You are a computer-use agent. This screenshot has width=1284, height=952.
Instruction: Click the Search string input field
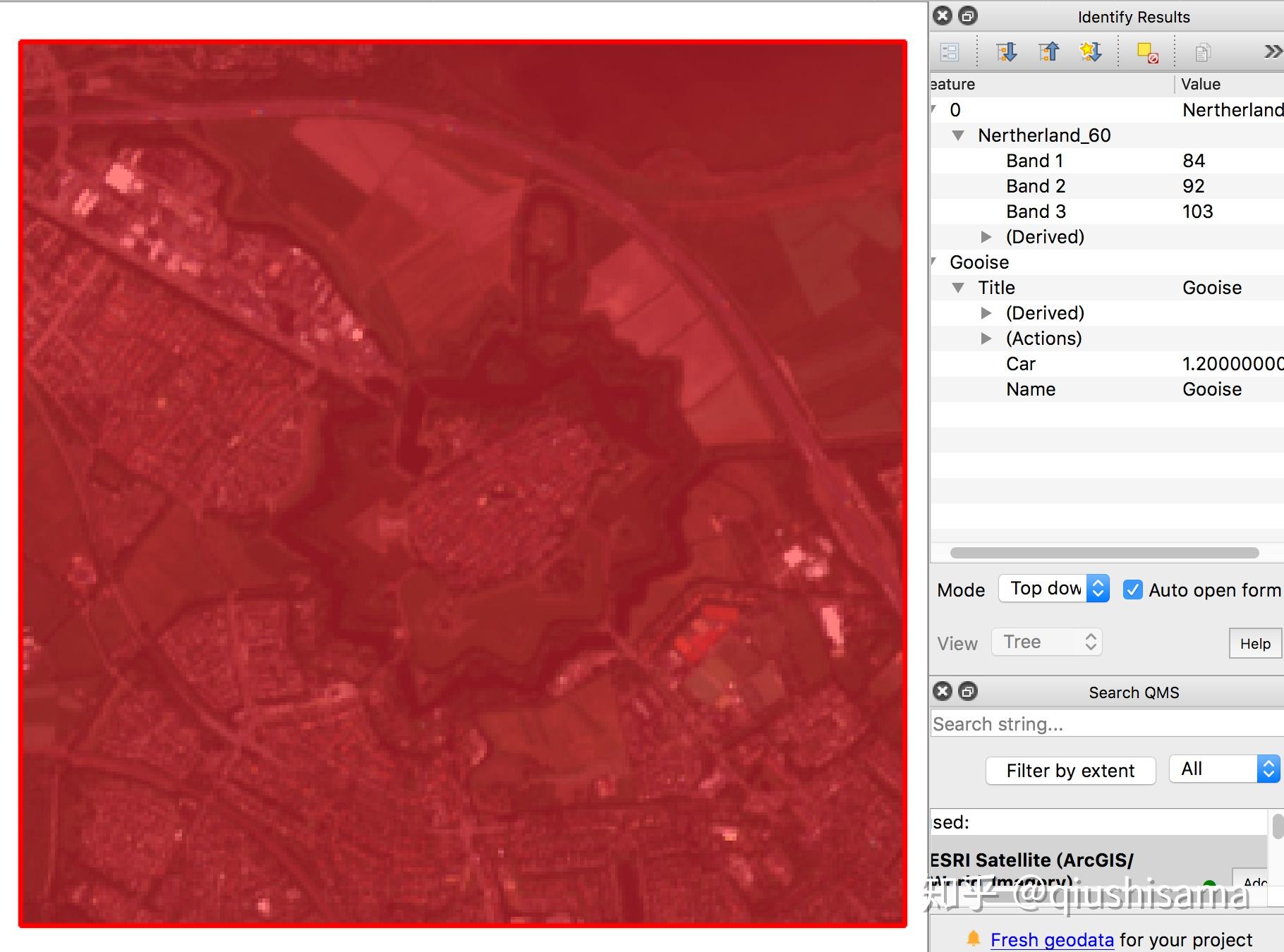point(1107,724)
